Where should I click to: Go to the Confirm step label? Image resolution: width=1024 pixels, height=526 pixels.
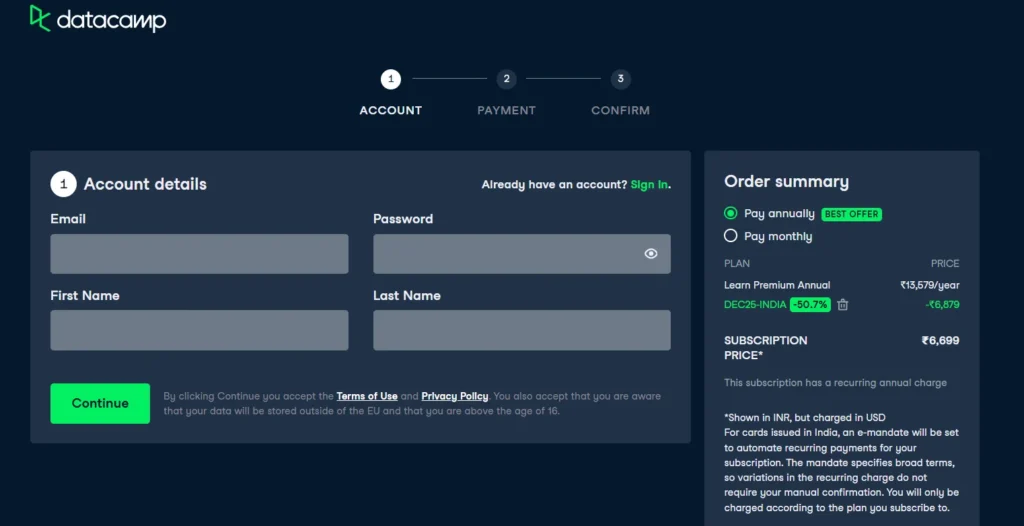coord(620,110)
